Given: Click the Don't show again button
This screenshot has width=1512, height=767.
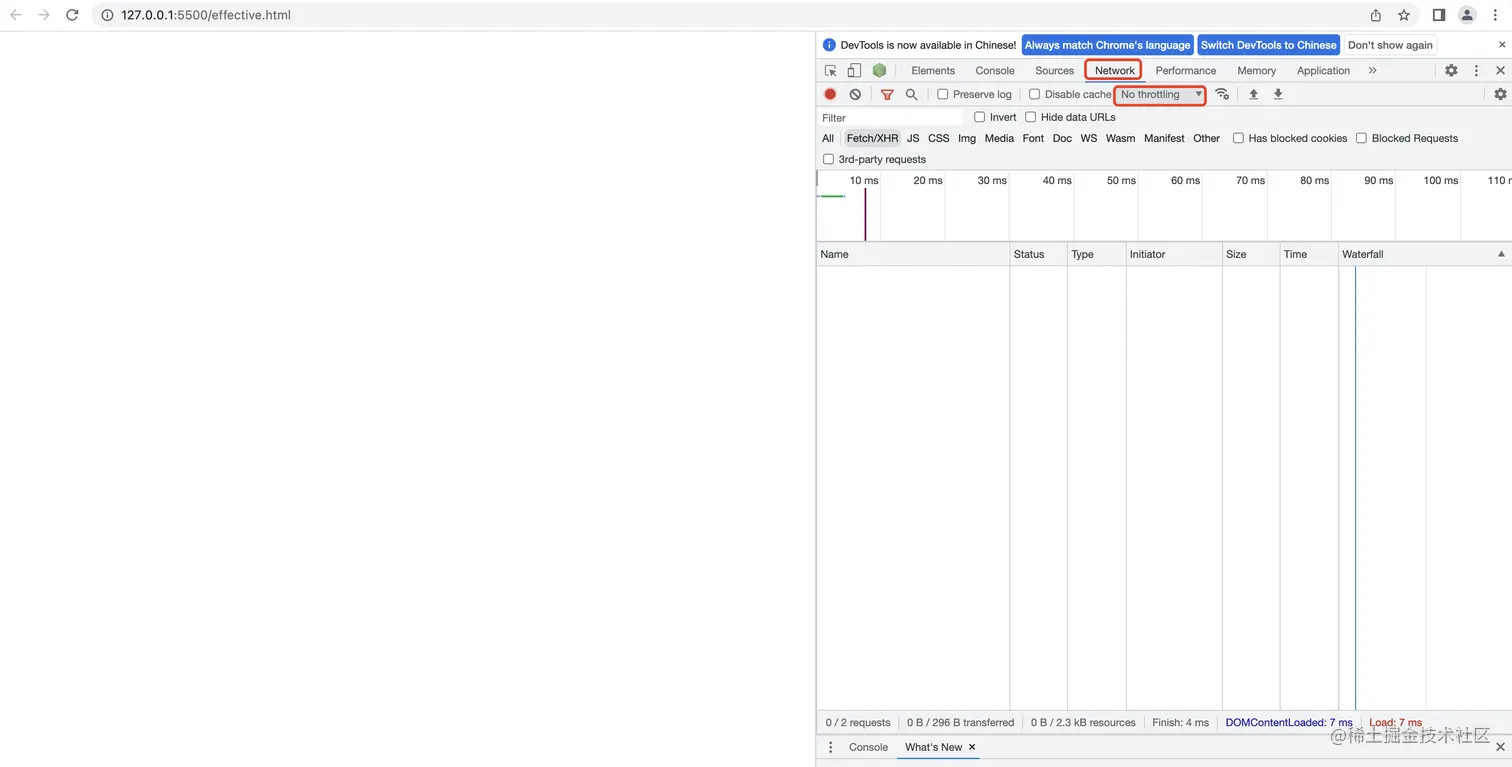Looking at the screenshot, I should (1390, 45).
